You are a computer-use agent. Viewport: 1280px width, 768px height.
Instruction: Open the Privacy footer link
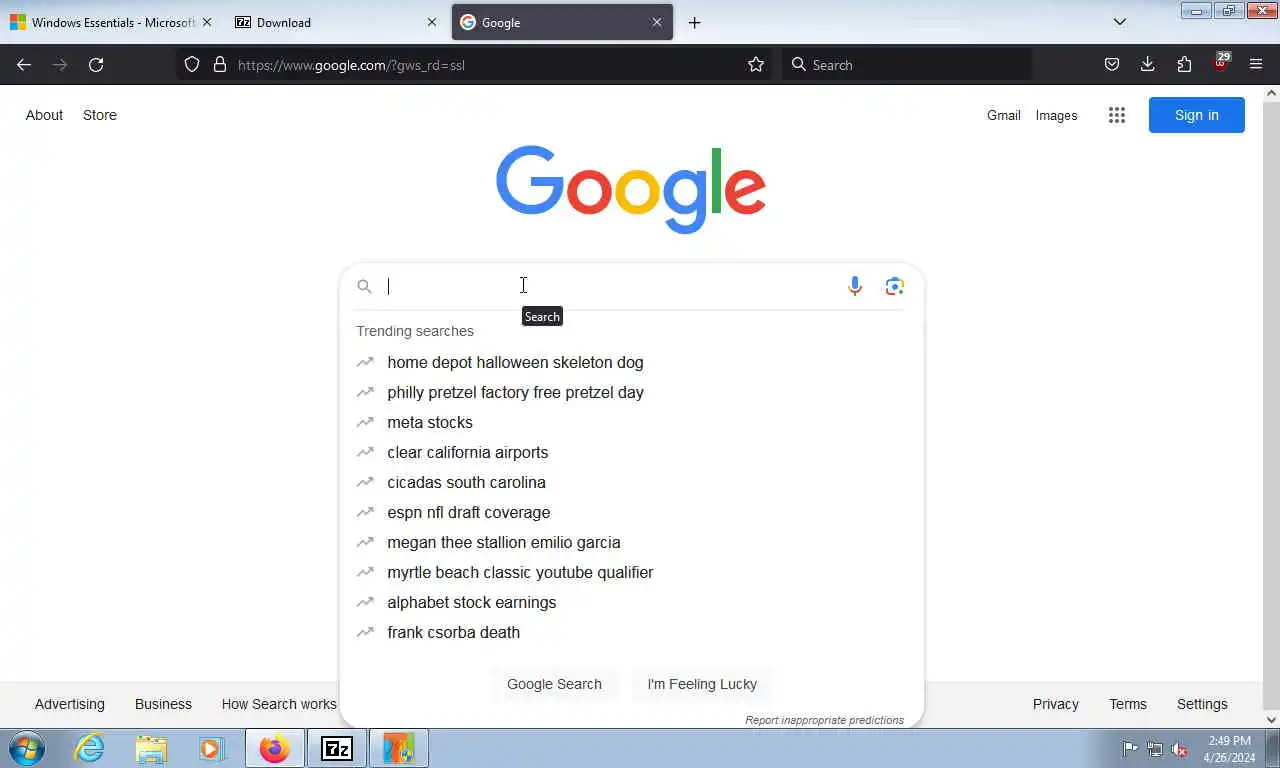[x=1055, y=704]
